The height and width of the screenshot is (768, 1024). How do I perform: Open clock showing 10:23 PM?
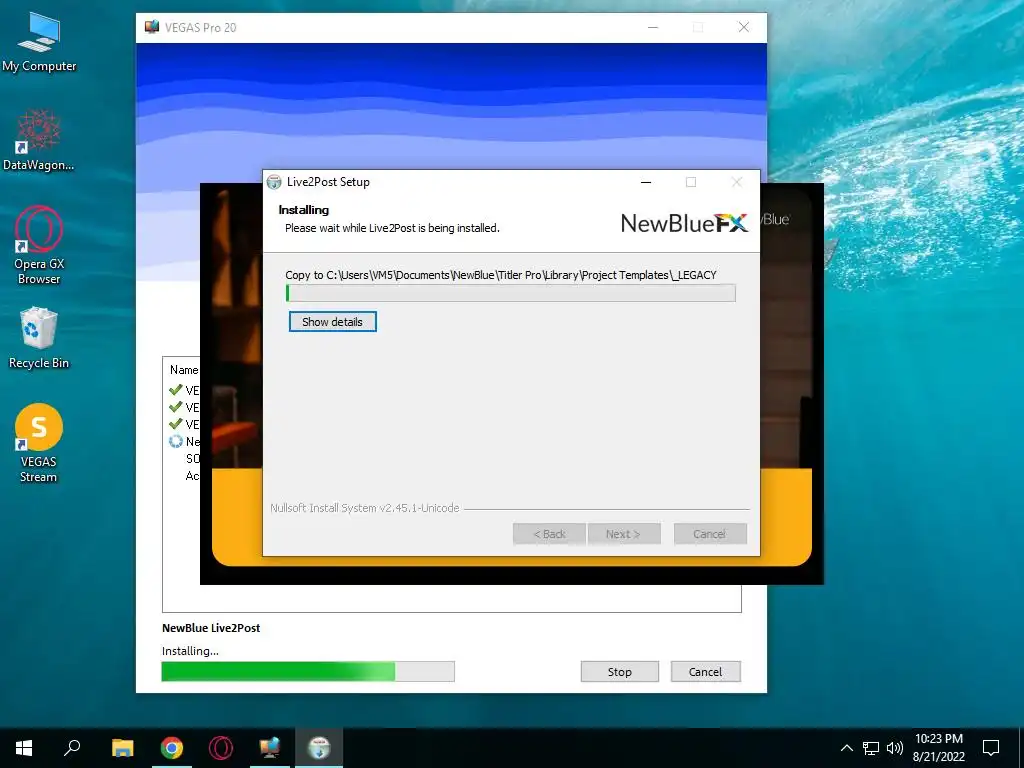coord(938,748)
